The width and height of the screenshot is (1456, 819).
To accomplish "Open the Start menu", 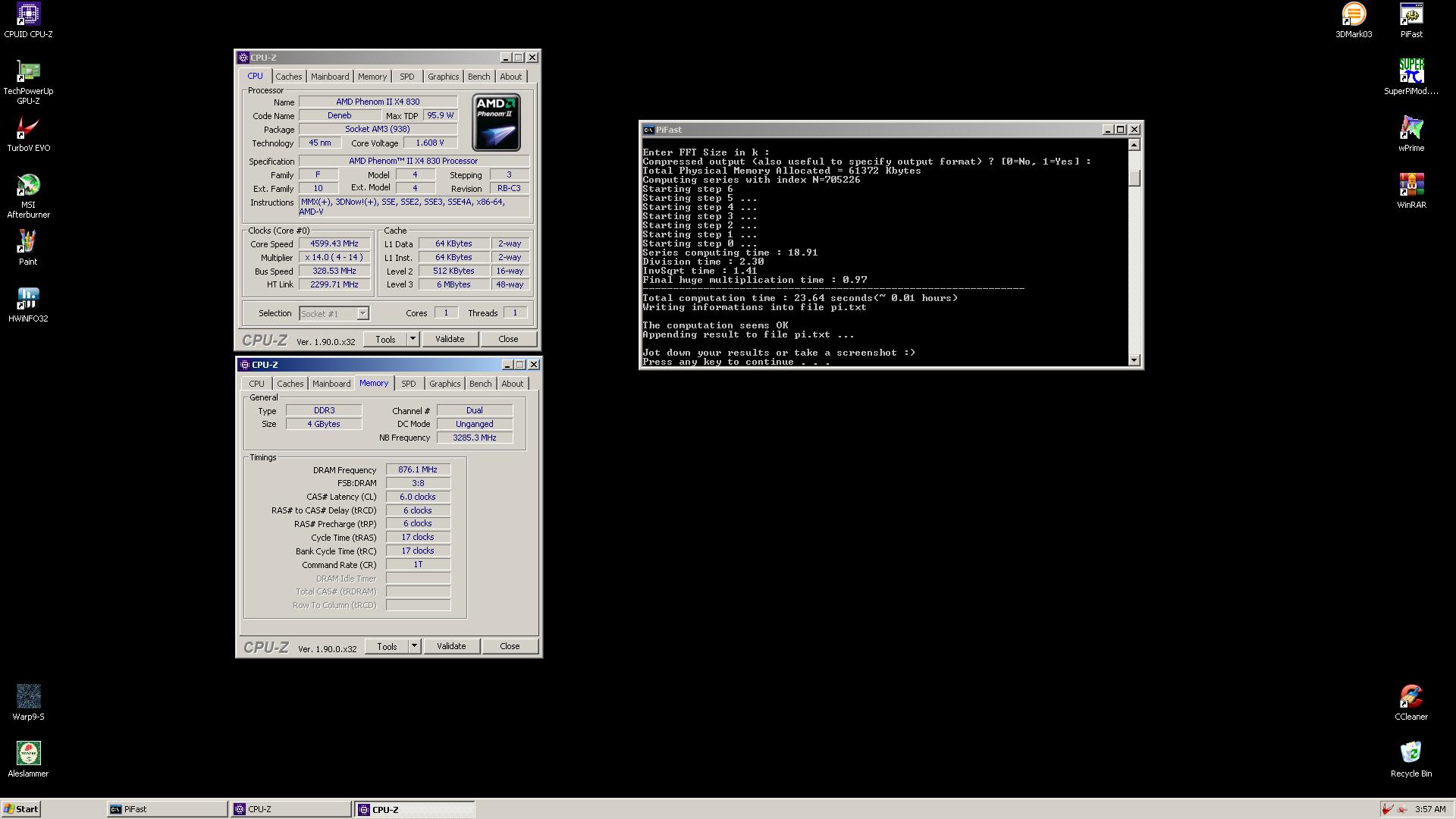I will (21, 809).
